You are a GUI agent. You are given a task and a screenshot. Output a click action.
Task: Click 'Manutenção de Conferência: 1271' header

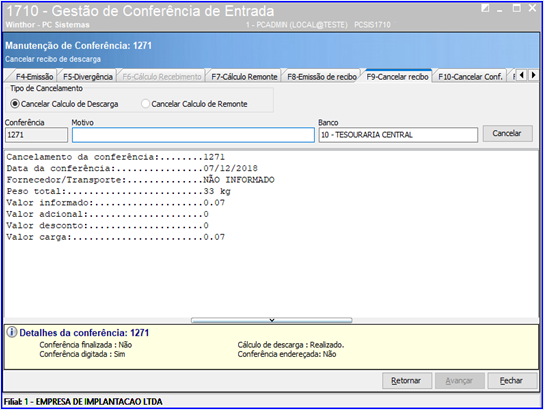[x=78, y=45]
